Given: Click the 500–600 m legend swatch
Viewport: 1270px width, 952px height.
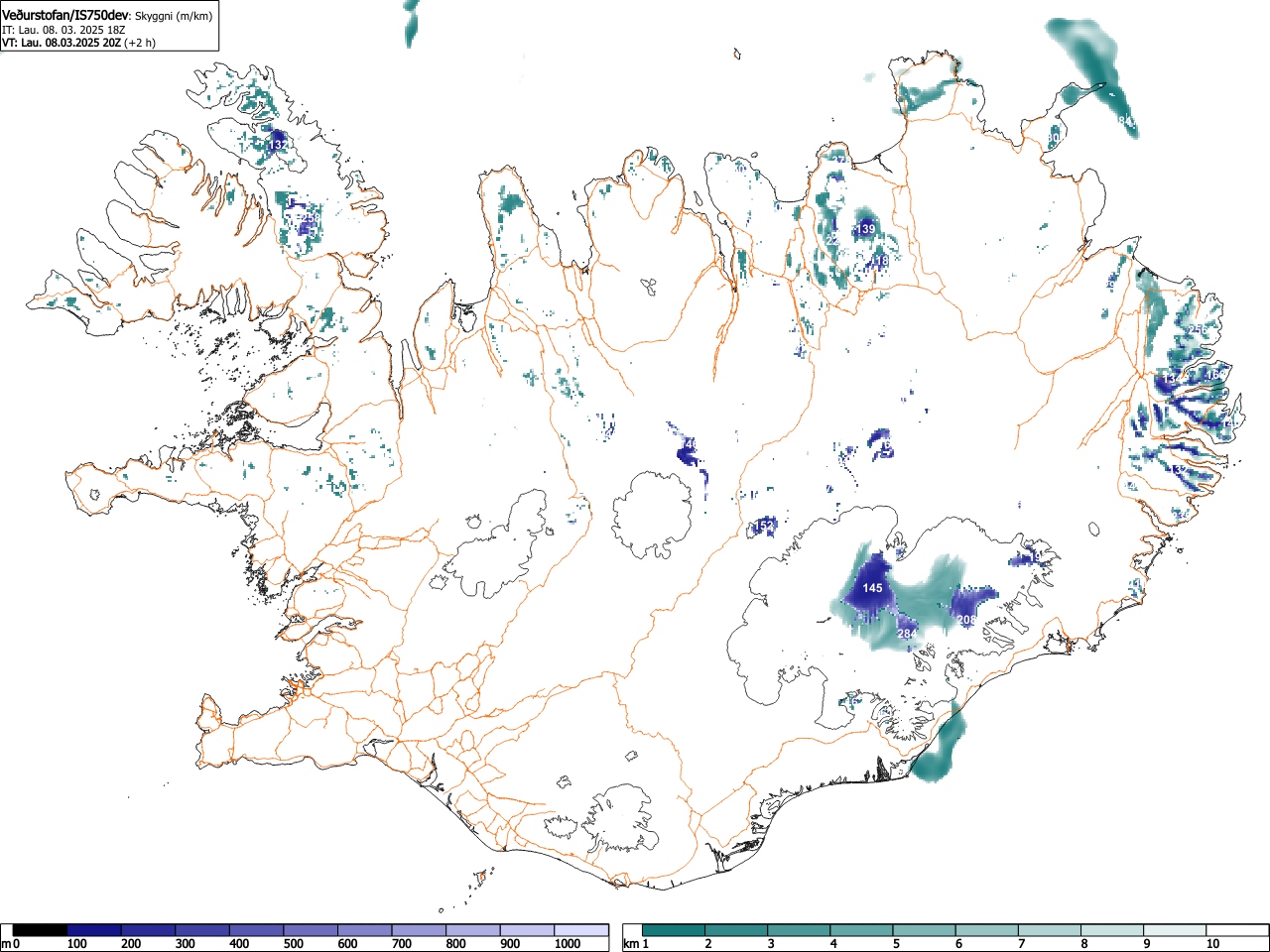Looking at the screenshot, I should pos(311,930).
